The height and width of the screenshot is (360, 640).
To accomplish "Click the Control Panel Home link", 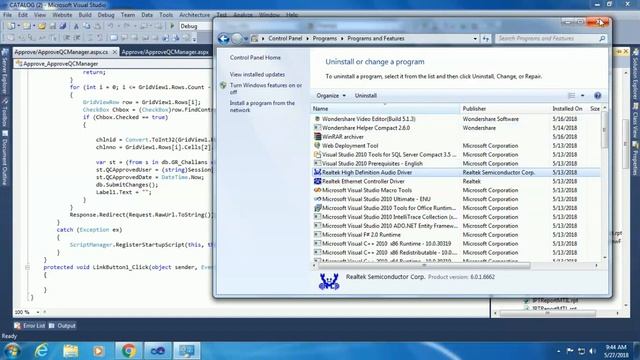I will (255, 58).
